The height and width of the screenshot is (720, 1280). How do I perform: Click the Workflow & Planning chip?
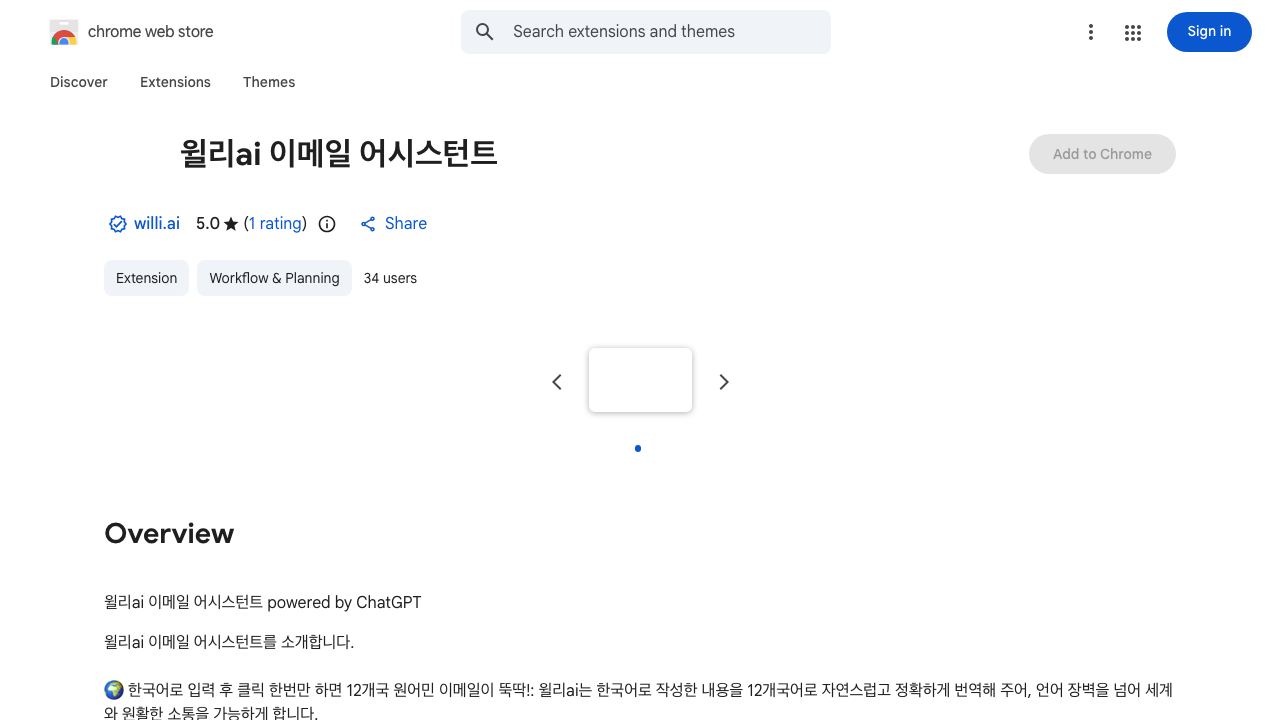tap(274, 278)
